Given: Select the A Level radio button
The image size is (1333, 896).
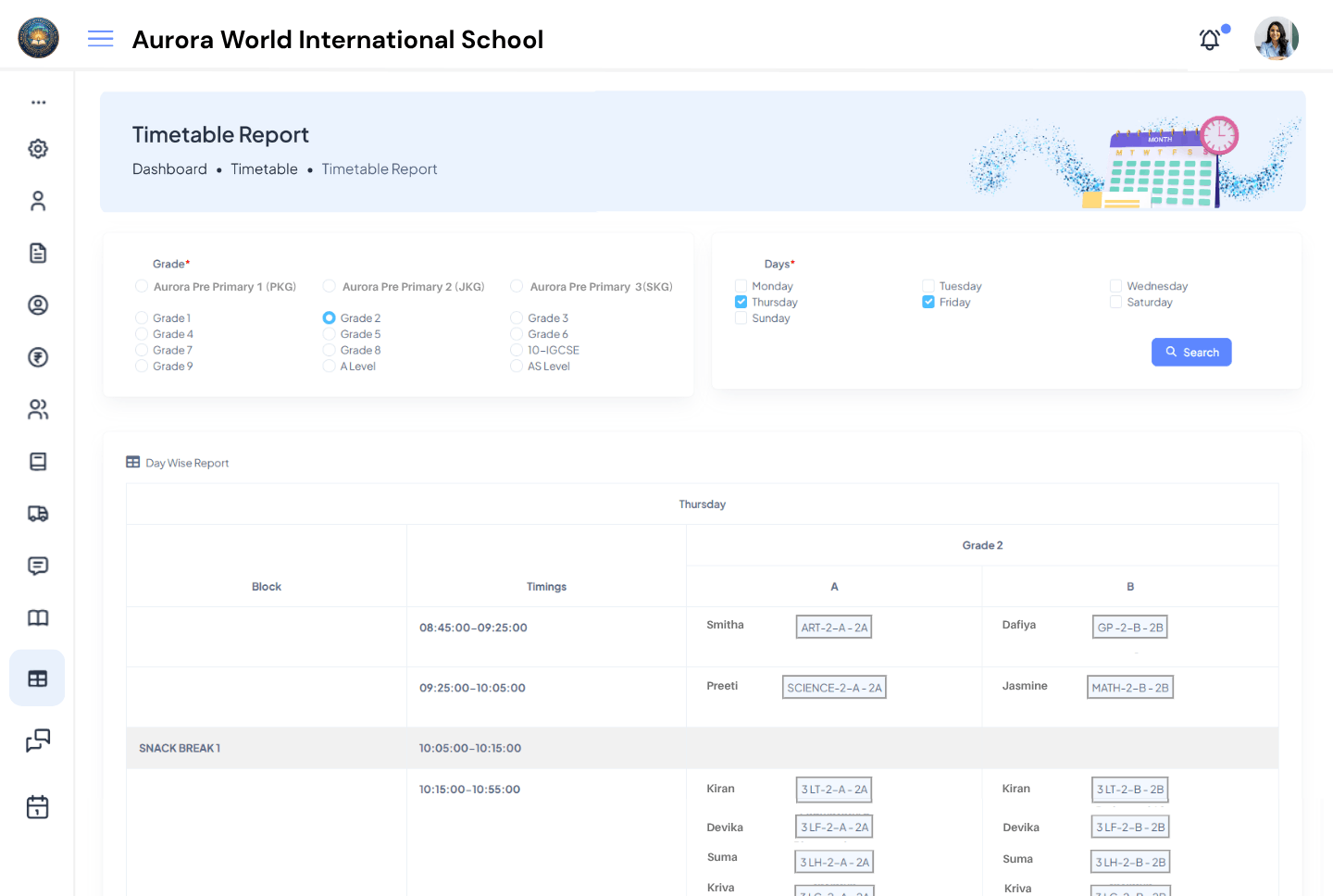Looking at the screenshot, I should 330,366.
